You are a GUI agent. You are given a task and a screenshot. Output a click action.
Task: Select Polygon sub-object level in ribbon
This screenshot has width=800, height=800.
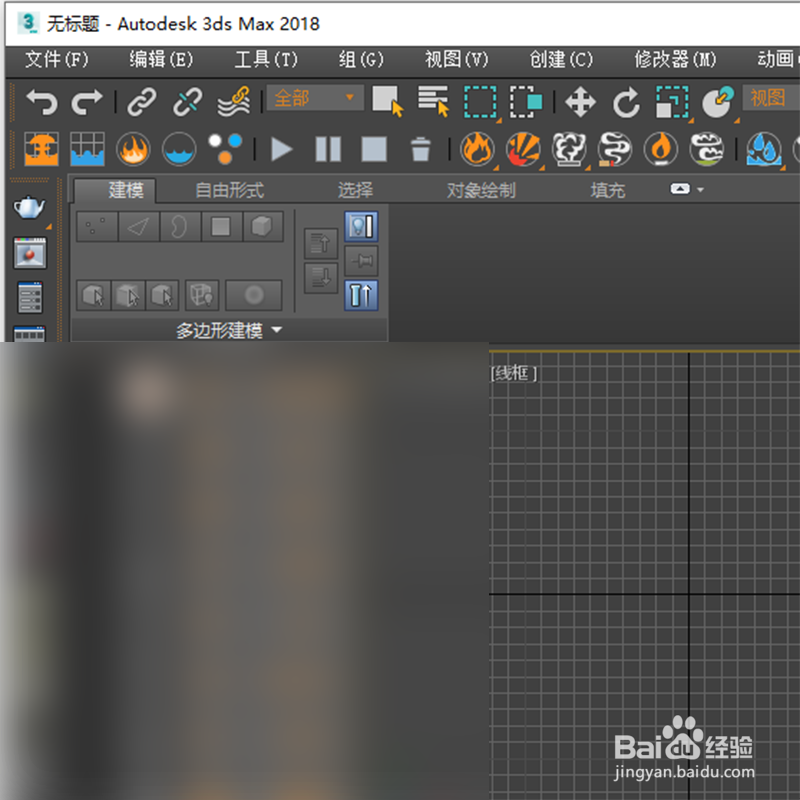click(x=221, y=226)
